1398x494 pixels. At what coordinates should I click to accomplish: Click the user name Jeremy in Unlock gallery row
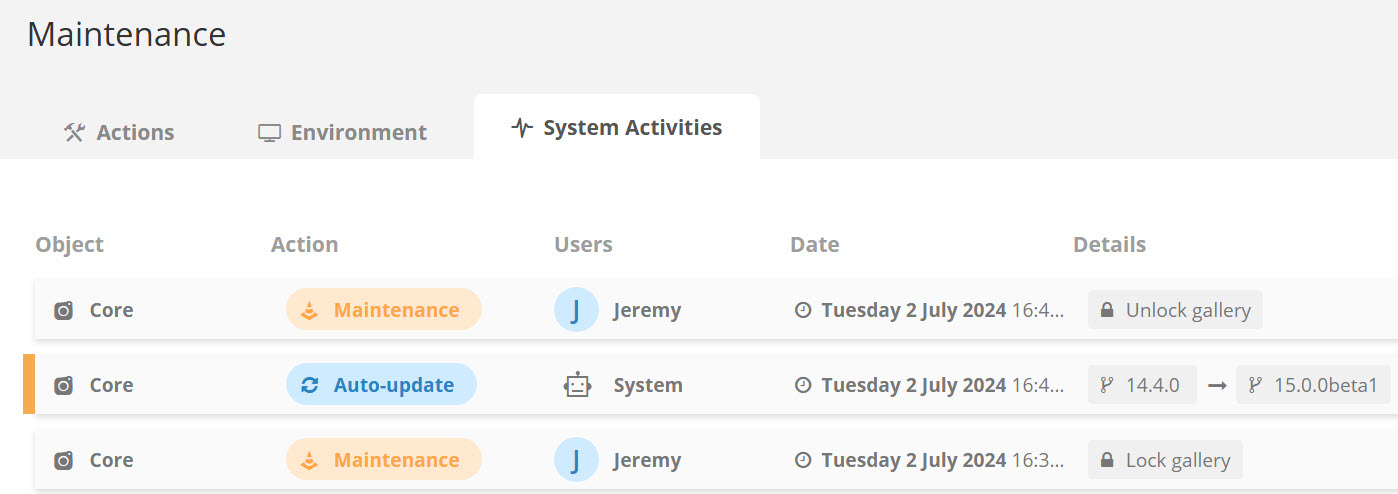click(647, 310)
